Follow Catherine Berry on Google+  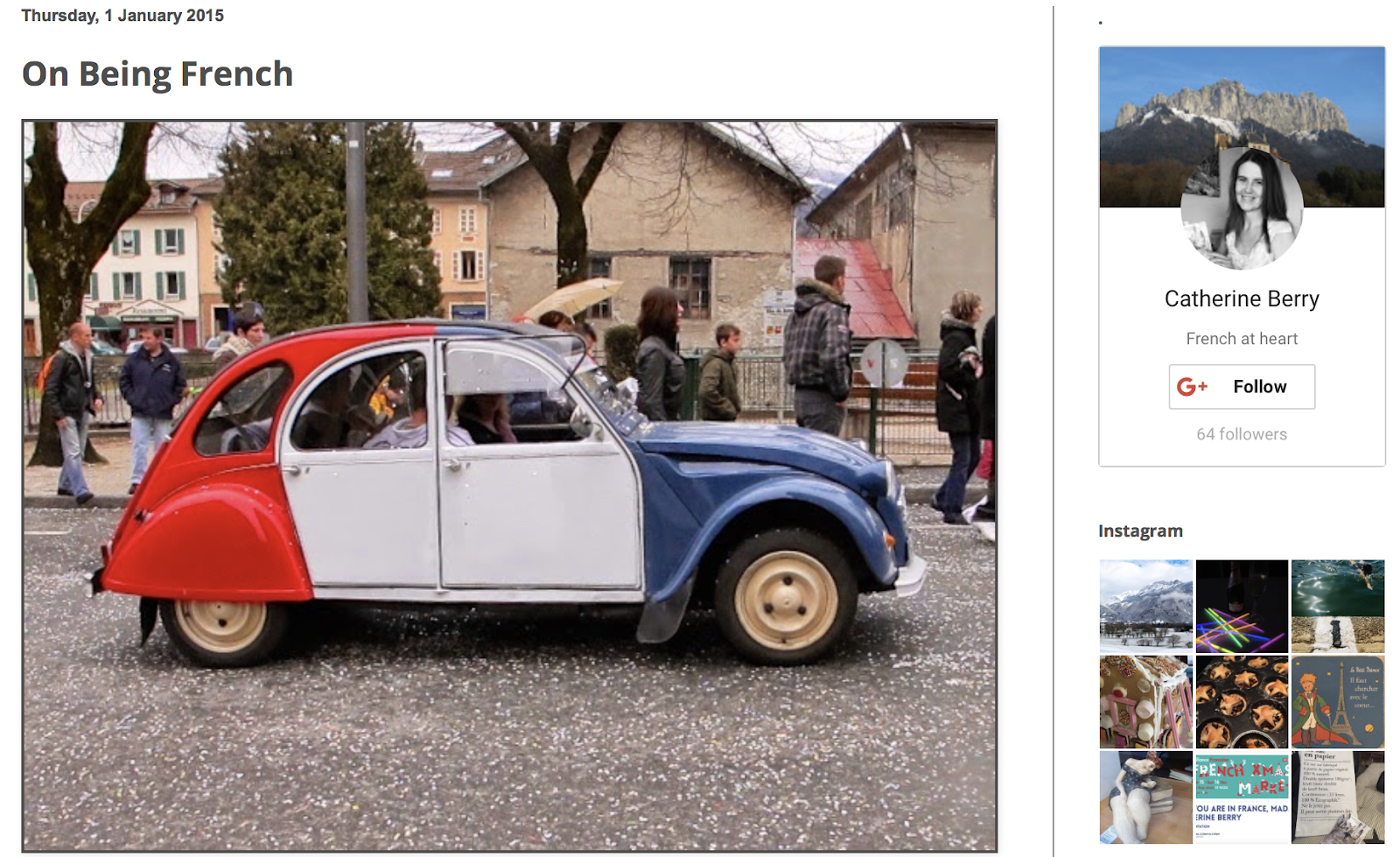(x=1242, y=387)
